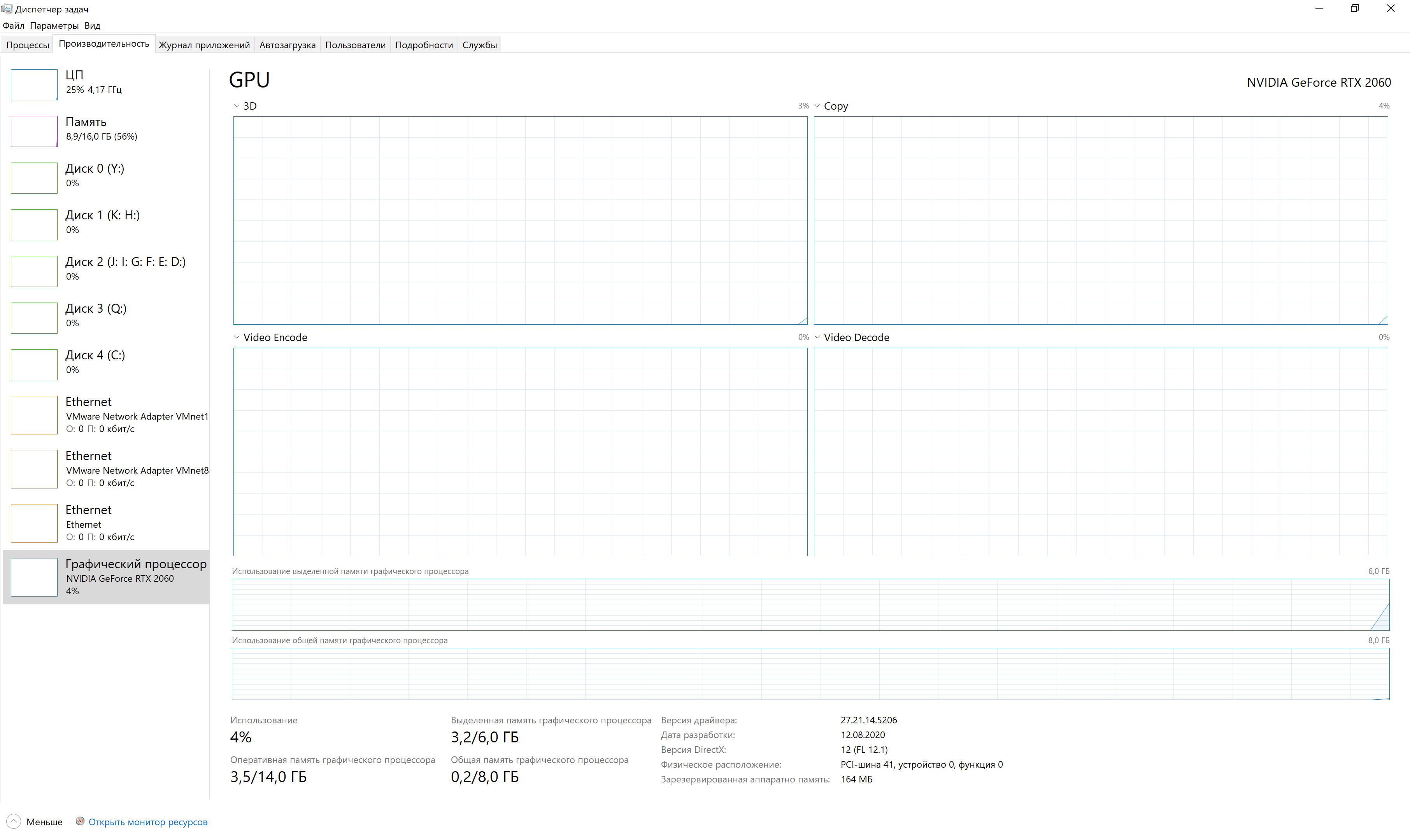Switch to the Журнал приложений tab
This screenshot has width=1410, height=840.
coord(204,45)
